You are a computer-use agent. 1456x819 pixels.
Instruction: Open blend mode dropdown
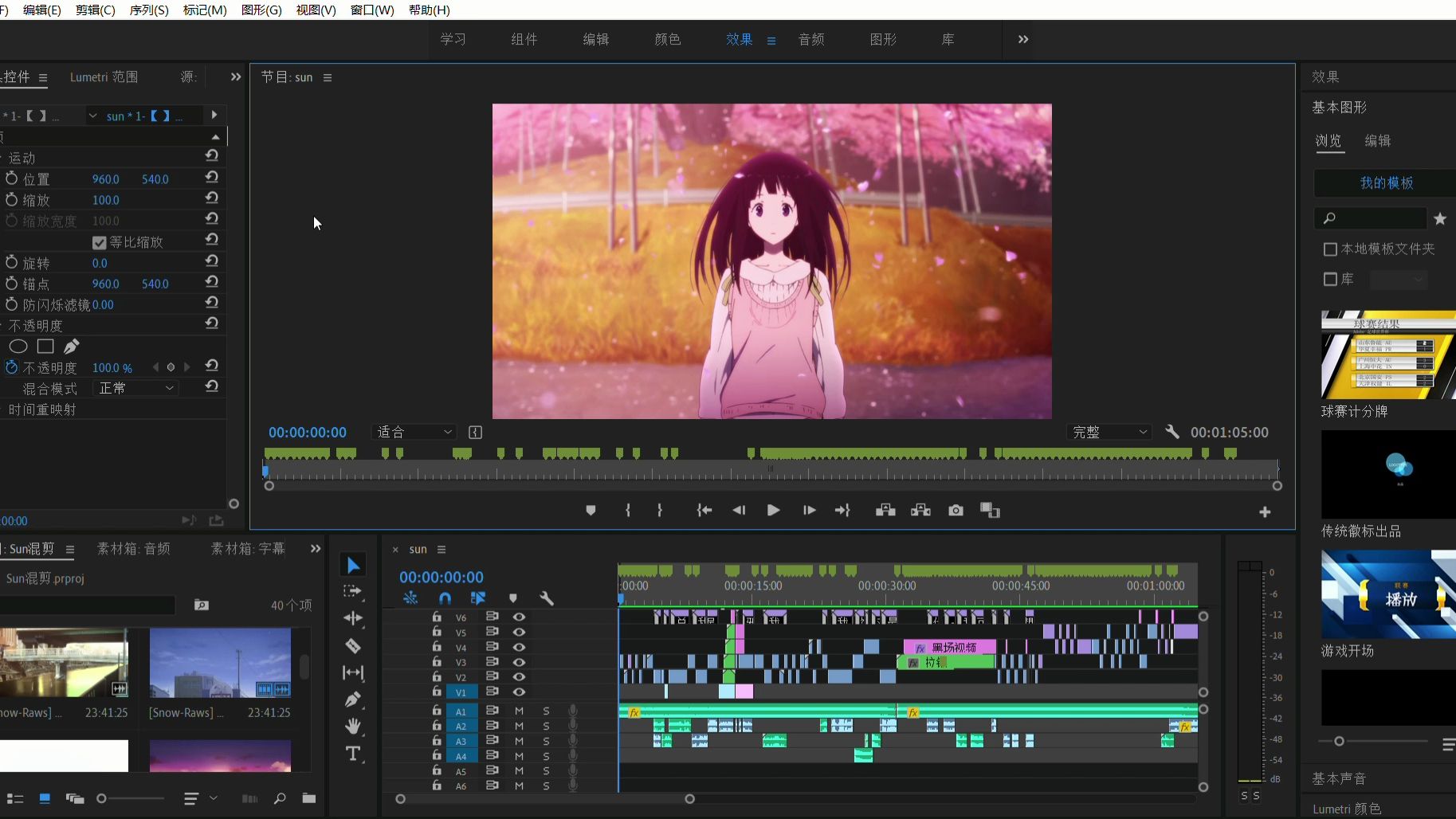pyautogui.click(x=135, y=388)
